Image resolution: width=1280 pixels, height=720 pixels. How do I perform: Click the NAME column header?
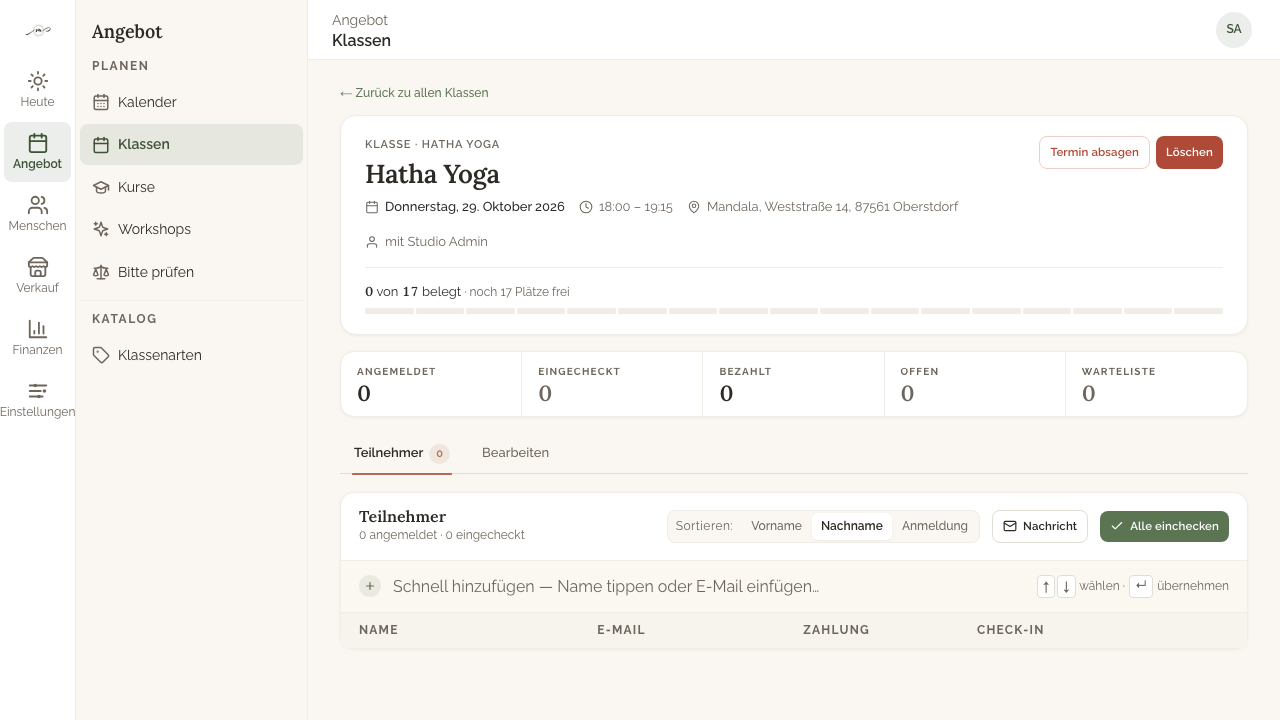379,630
